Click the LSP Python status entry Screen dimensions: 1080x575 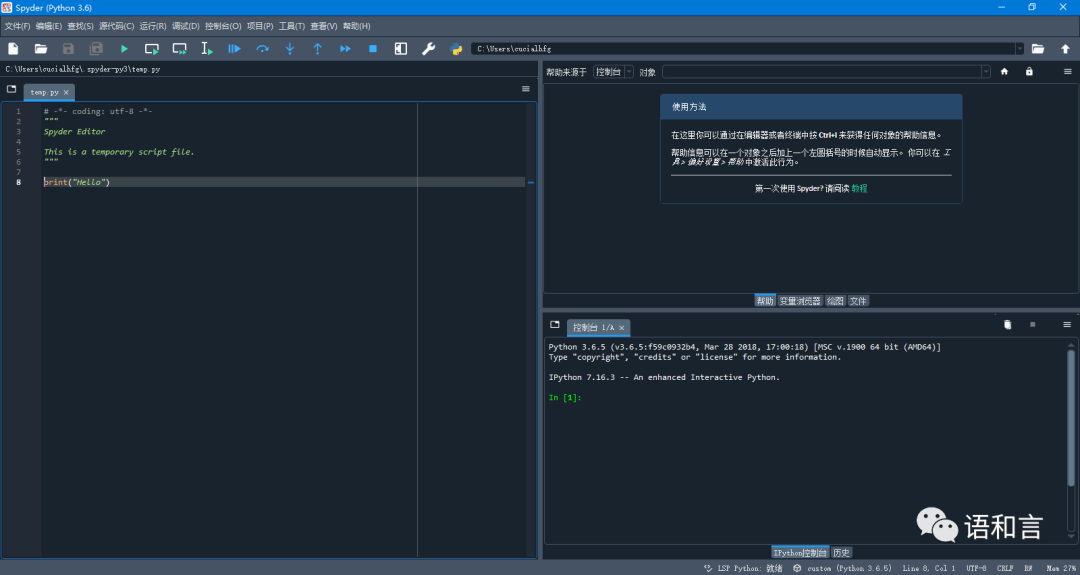(743, 569)
